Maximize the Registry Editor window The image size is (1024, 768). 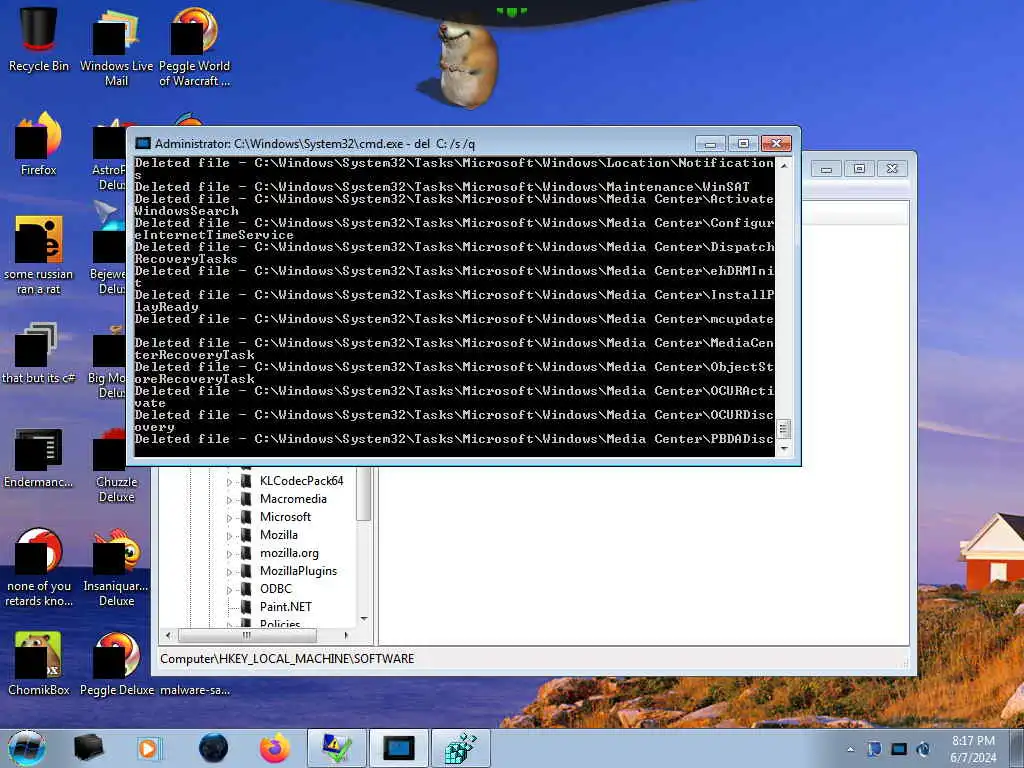[859, 169]
